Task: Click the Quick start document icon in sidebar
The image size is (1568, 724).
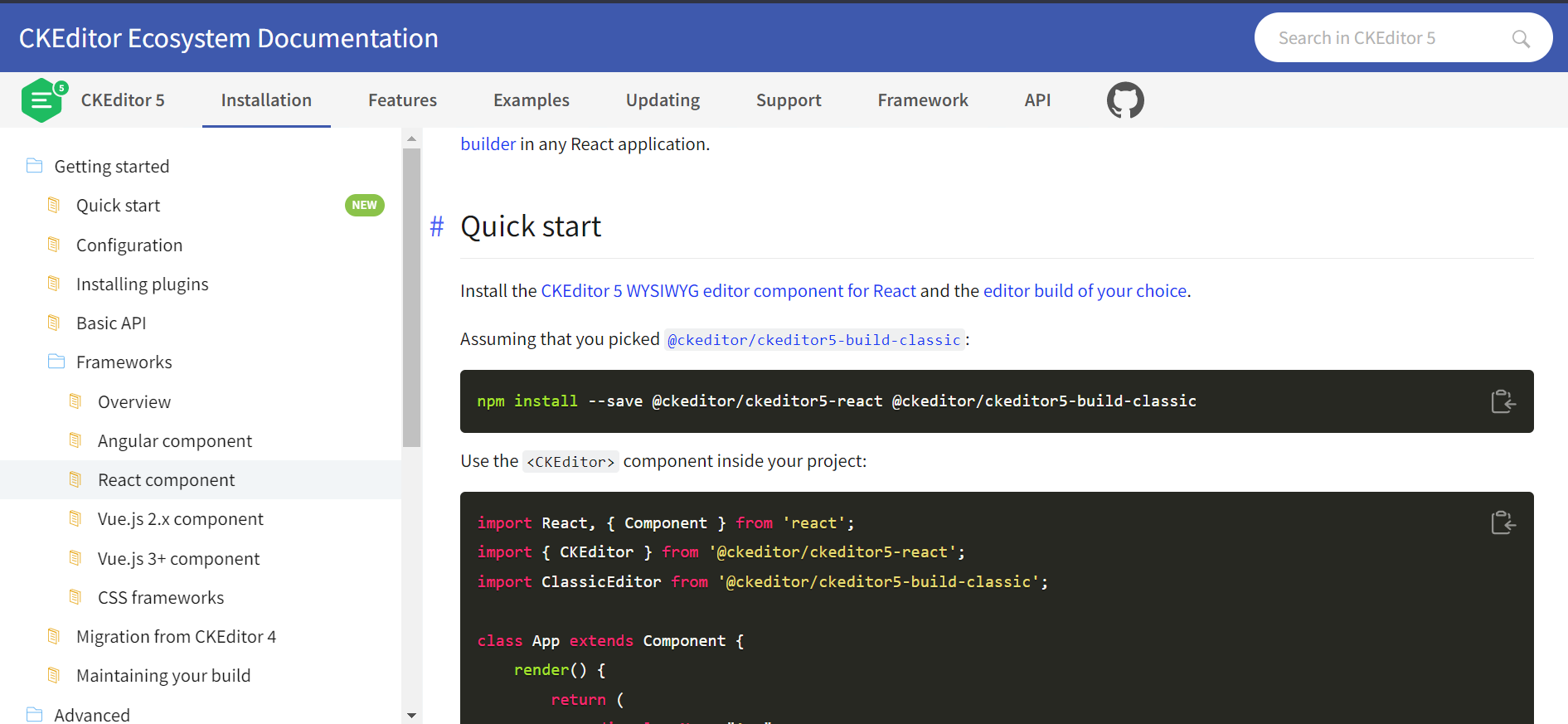Action: [x=54, y=205]
